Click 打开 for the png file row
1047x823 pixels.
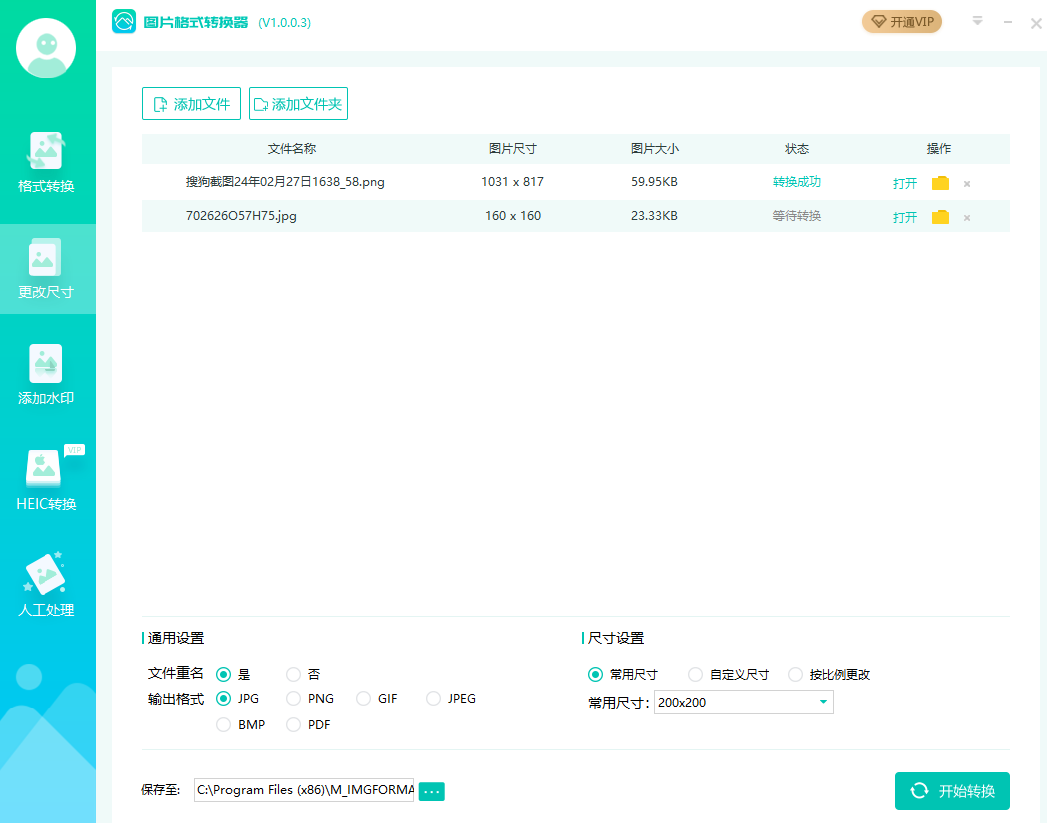[905, 183]
